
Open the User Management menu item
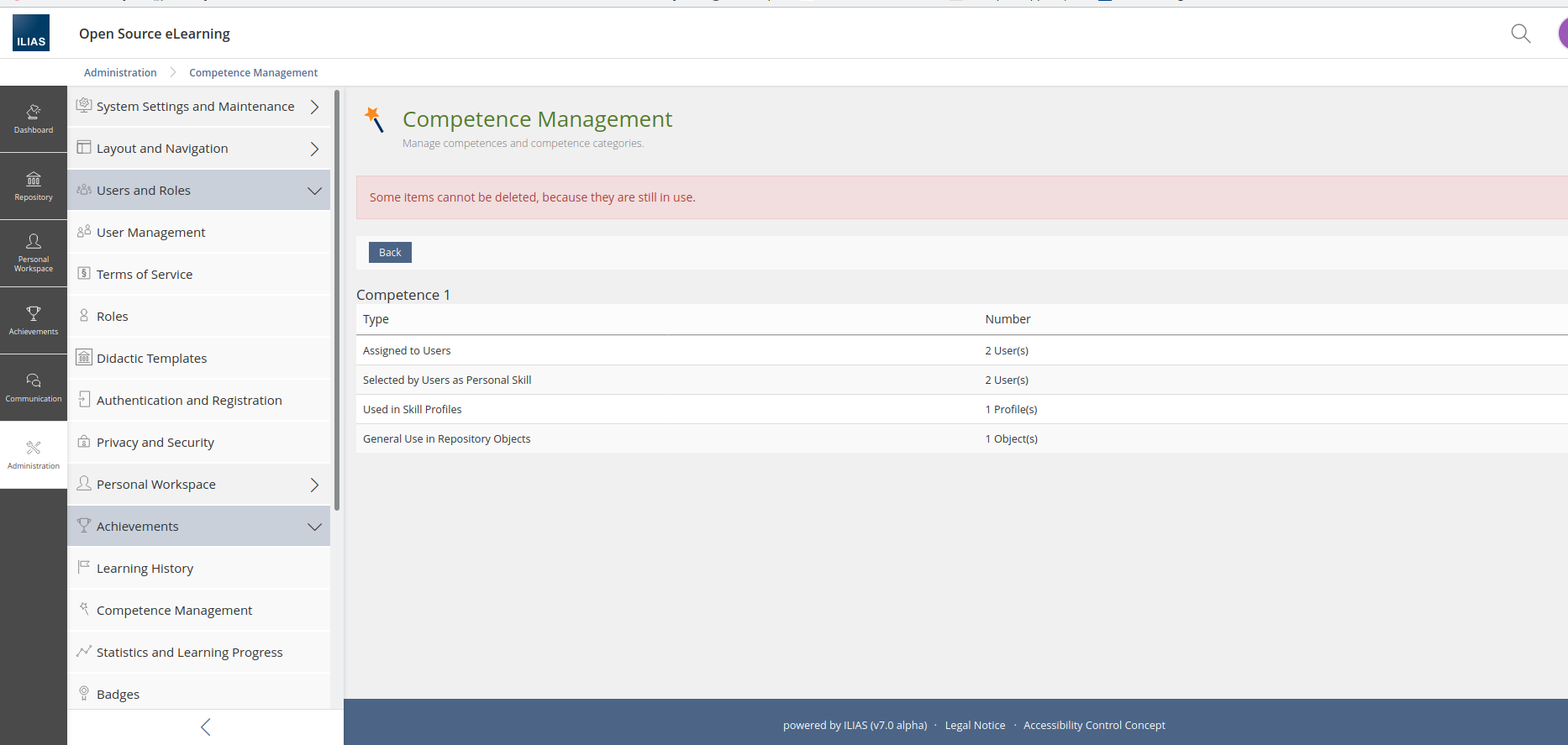point(150,233)
